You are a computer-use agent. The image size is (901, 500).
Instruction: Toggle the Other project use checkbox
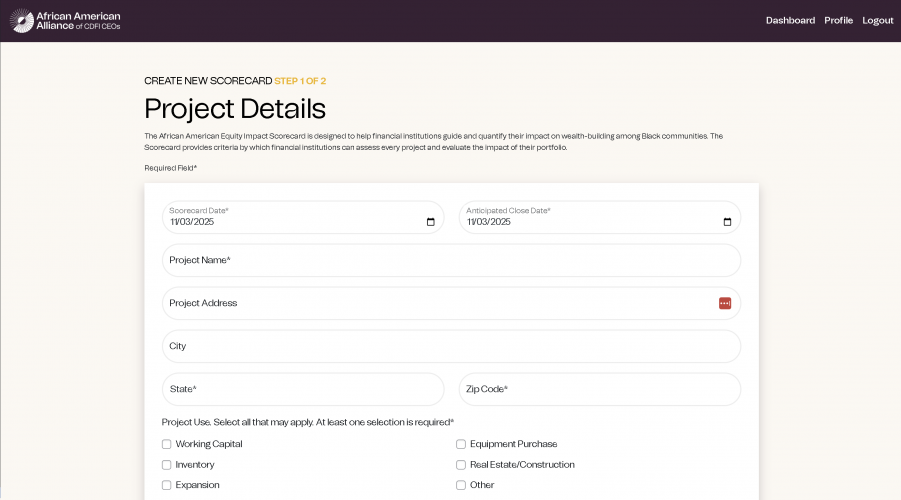coord(461,485)
